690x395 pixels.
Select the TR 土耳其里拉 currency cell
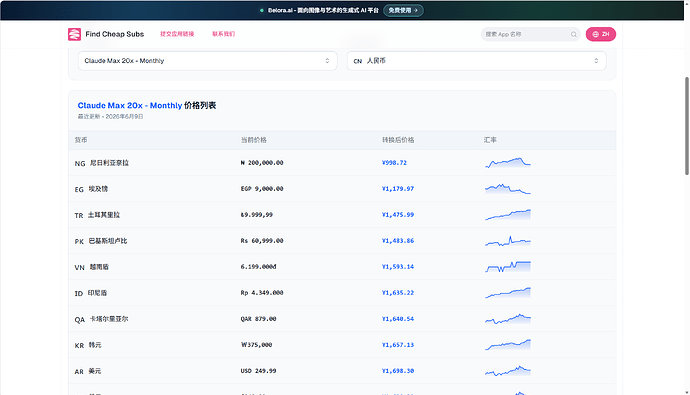[97, 215]
